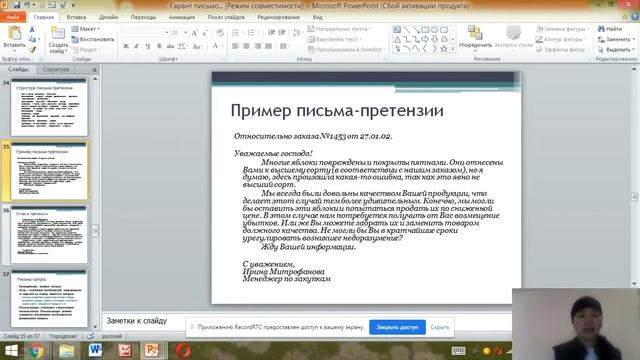Open the font size dropdown
640x360 pixels.
coord(185,33)
